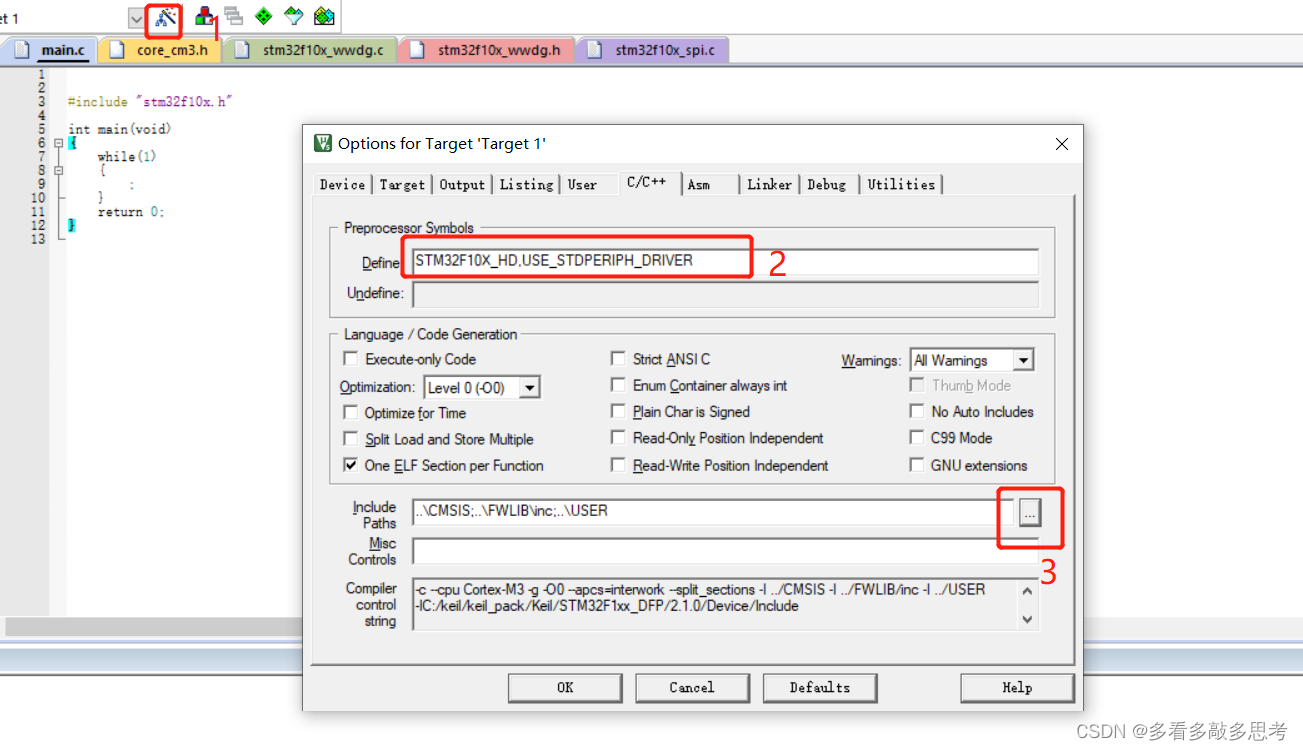Image resolution: width=1303 pixels, height=750 pixels.
Task: Click the #include "stm32f10x.h" code line
Action: tap(150, 102)
